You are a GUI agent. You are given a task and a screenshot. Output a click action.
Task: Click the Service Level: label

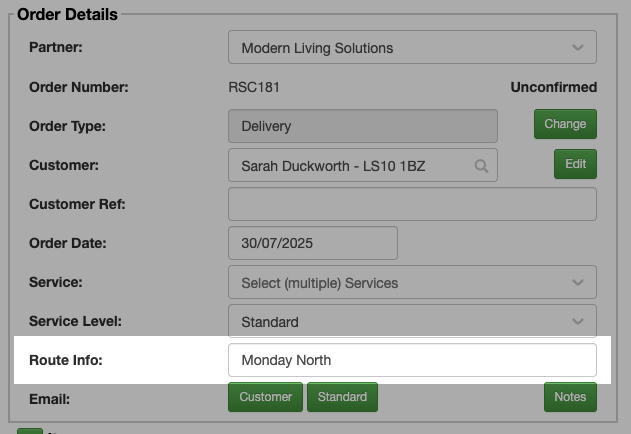click(75, 321)
